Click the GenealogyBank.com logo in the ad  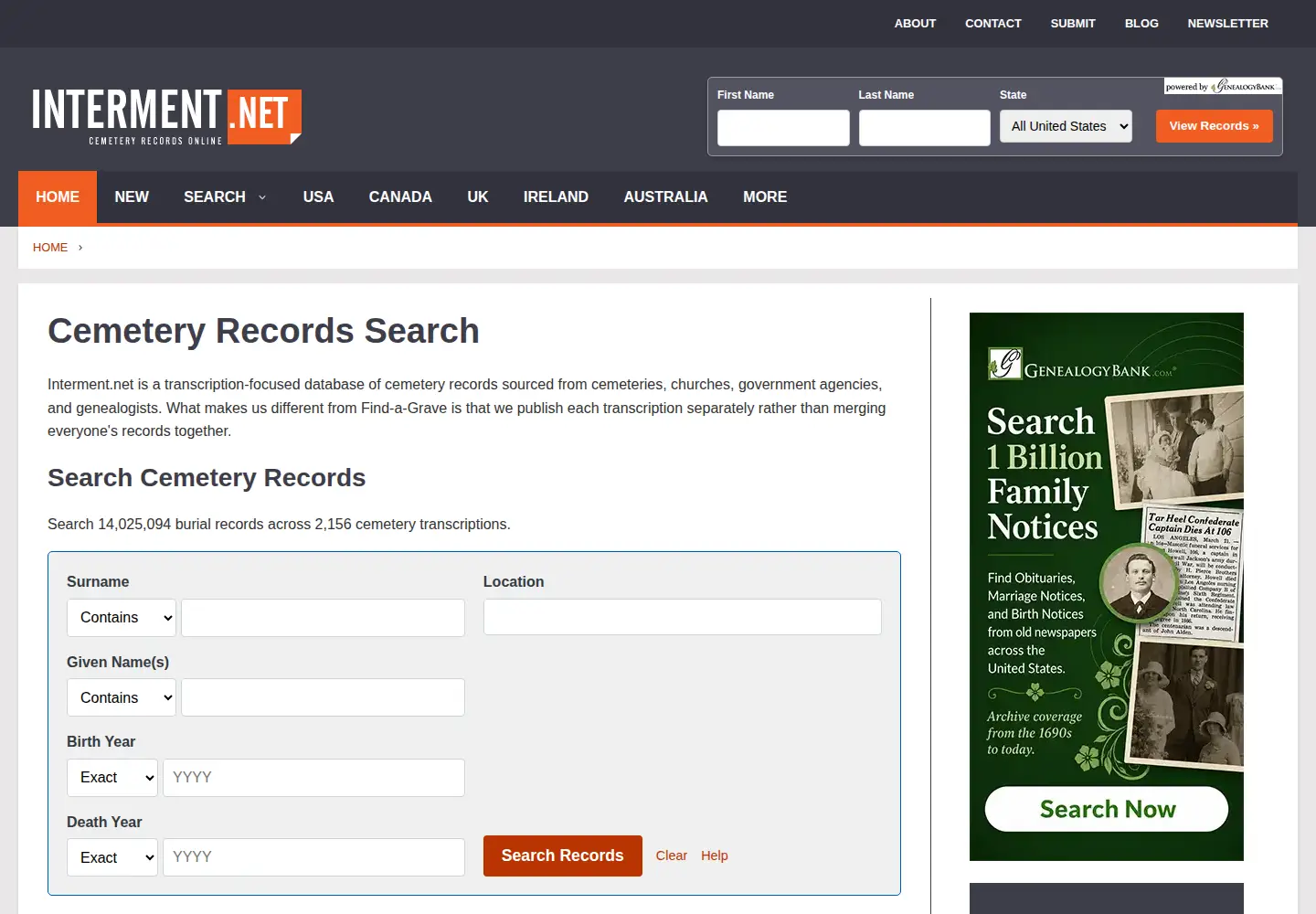pos(1080,365)
